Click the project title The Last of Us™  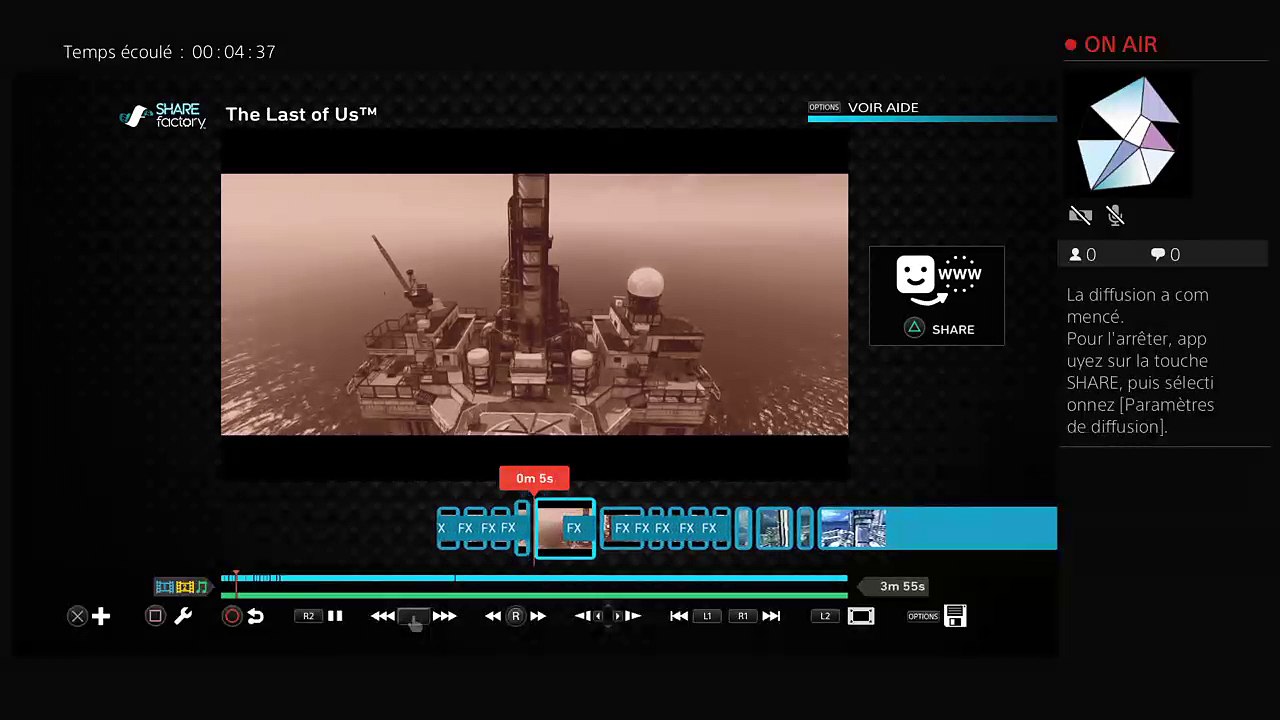(301, 114)
